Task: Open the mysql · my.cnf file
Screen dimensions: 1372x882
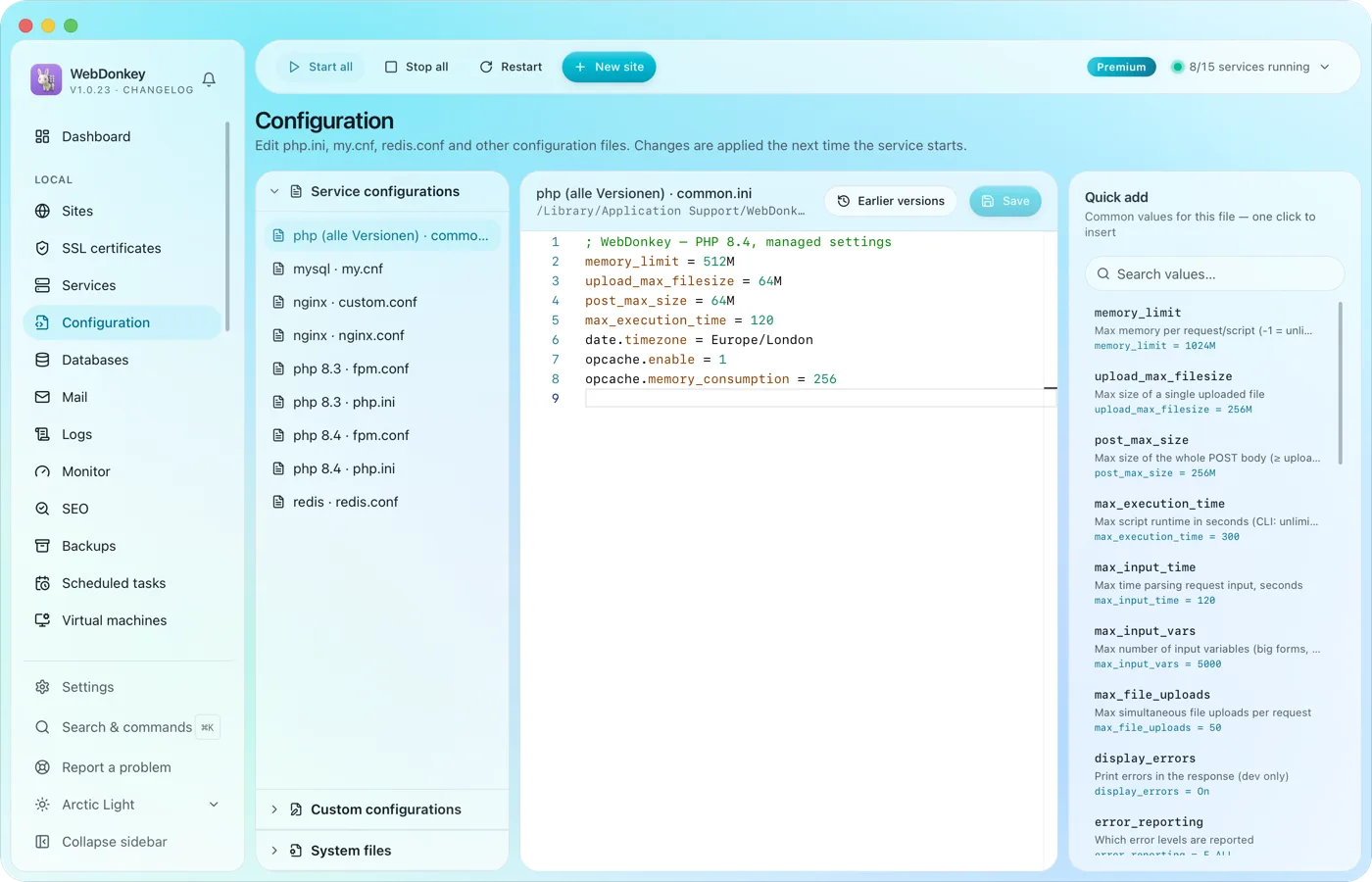Action: click(382, 269)
